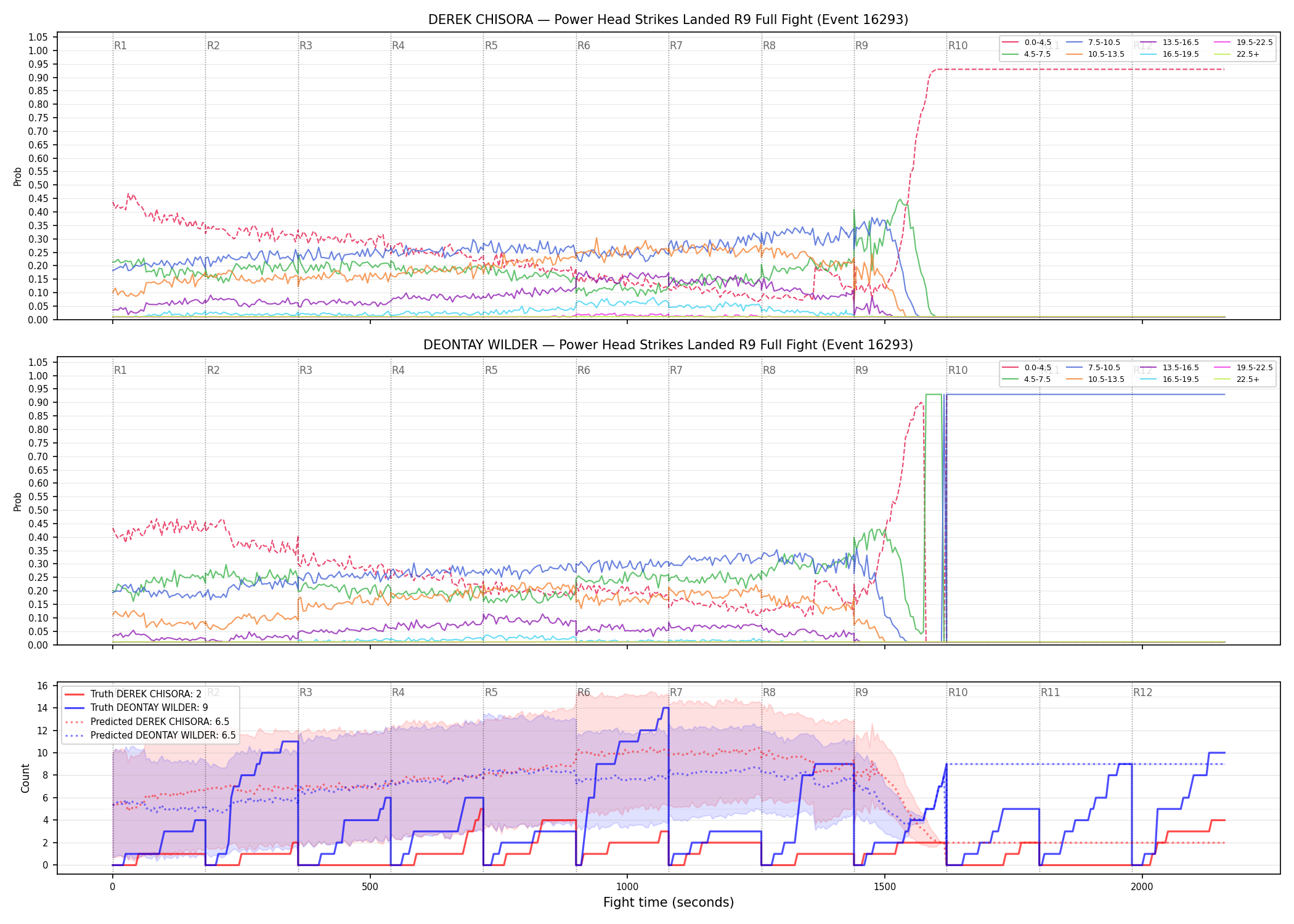Select the 13.5-16.5 legend entry in Wilder chart
1294x924 pixels.
(x=1170, y=368)
